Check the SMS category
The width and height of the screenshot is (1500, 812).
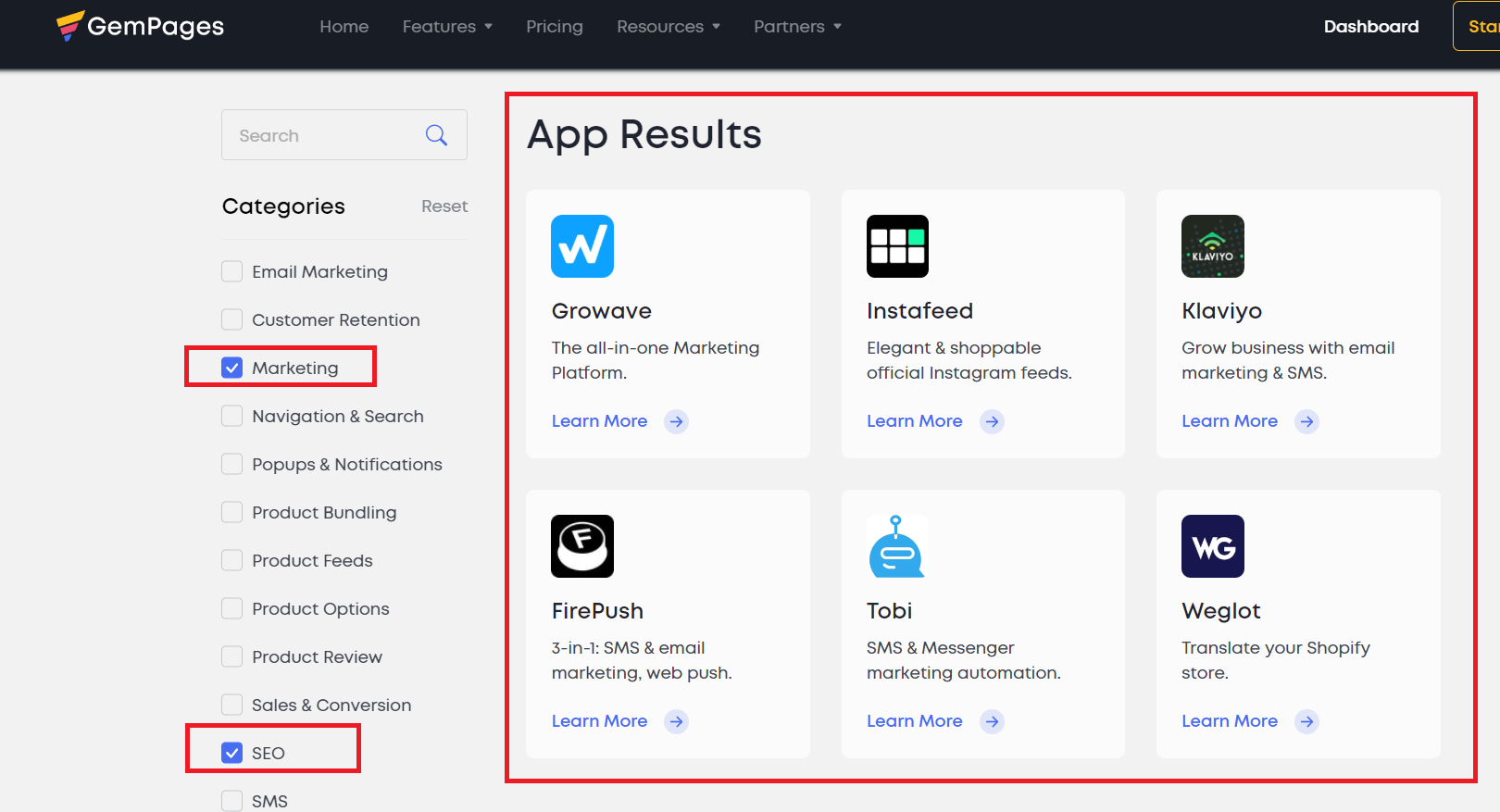coord(232,801)
